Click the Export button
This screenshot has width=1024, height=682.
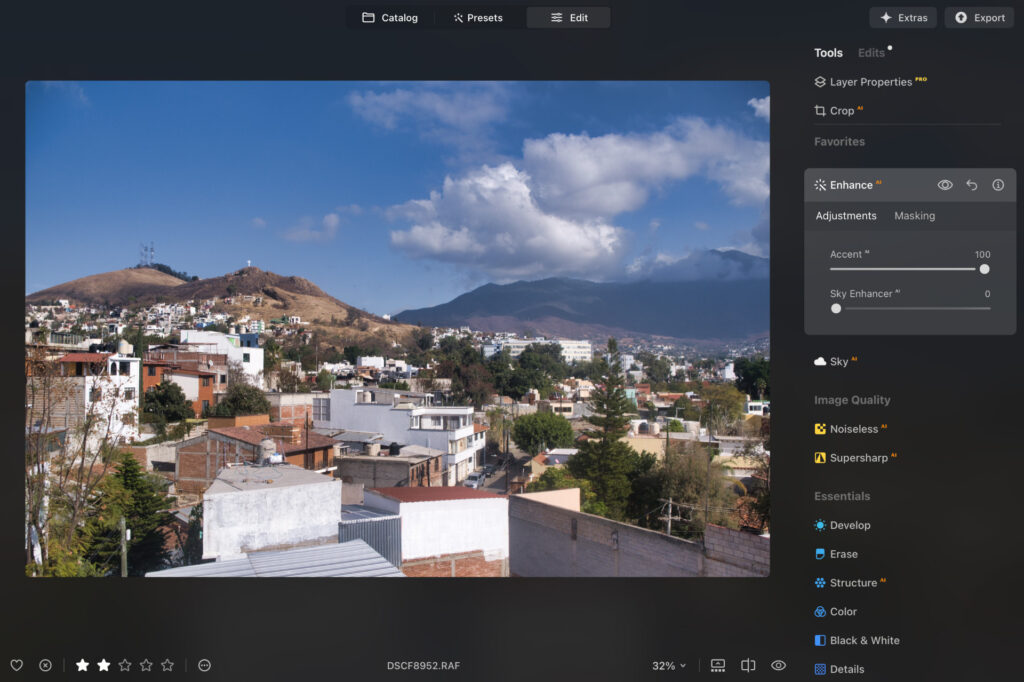click(x=978, y=17)
